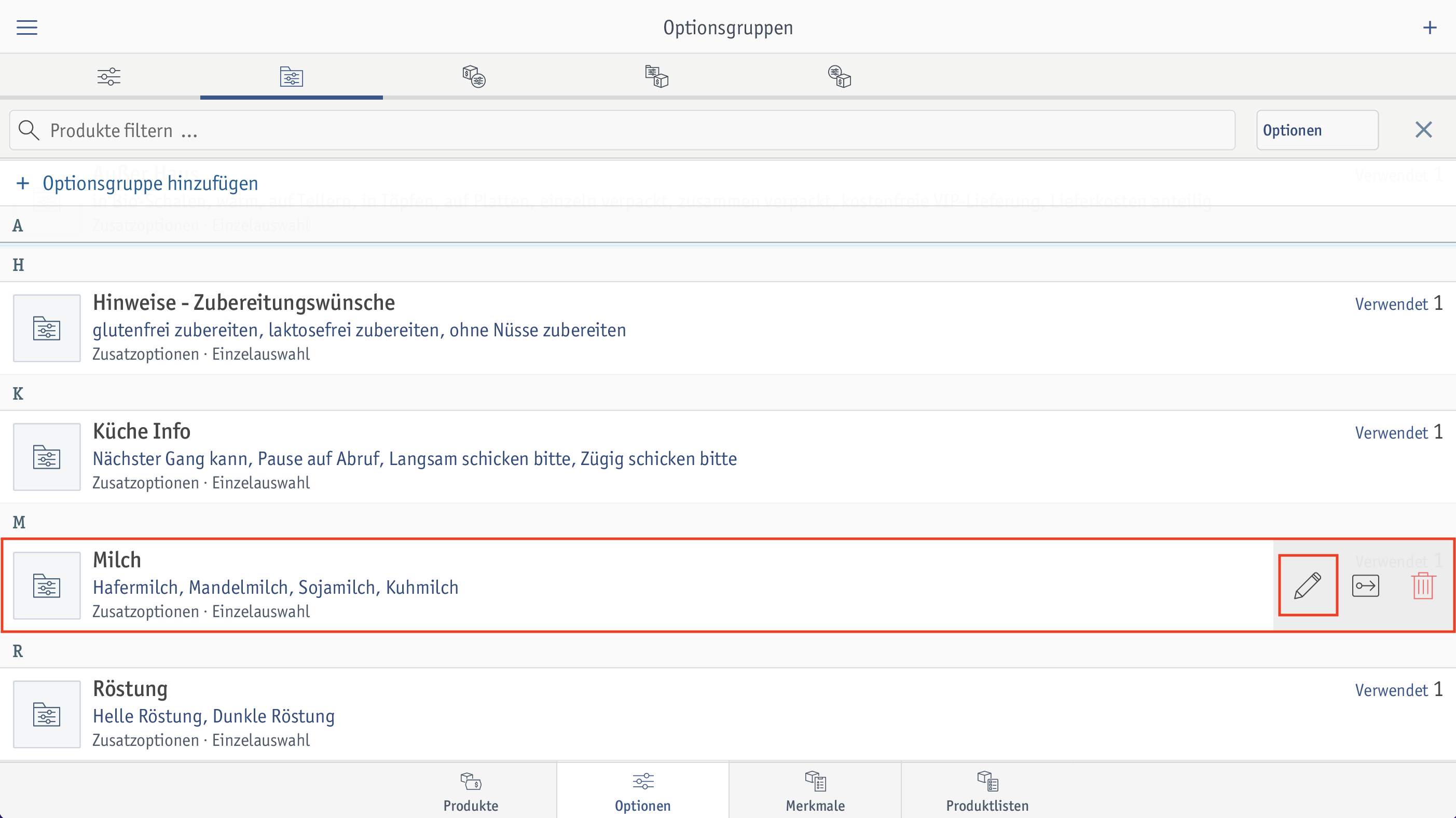Screen dimensions: 1456x818
Task: Click Zusatzoptionen · Einzelauswahl under Küche Info
Action: pyautogui.click(x=201, y=483)
